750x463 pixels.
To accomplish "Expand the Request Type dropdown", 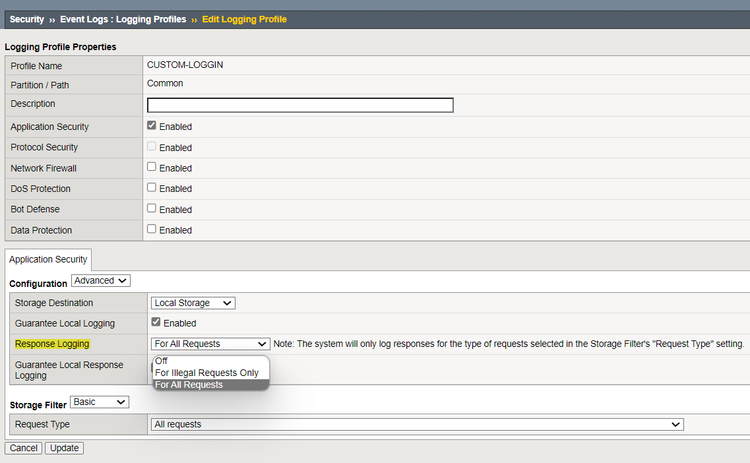I will tap(417, 424).
